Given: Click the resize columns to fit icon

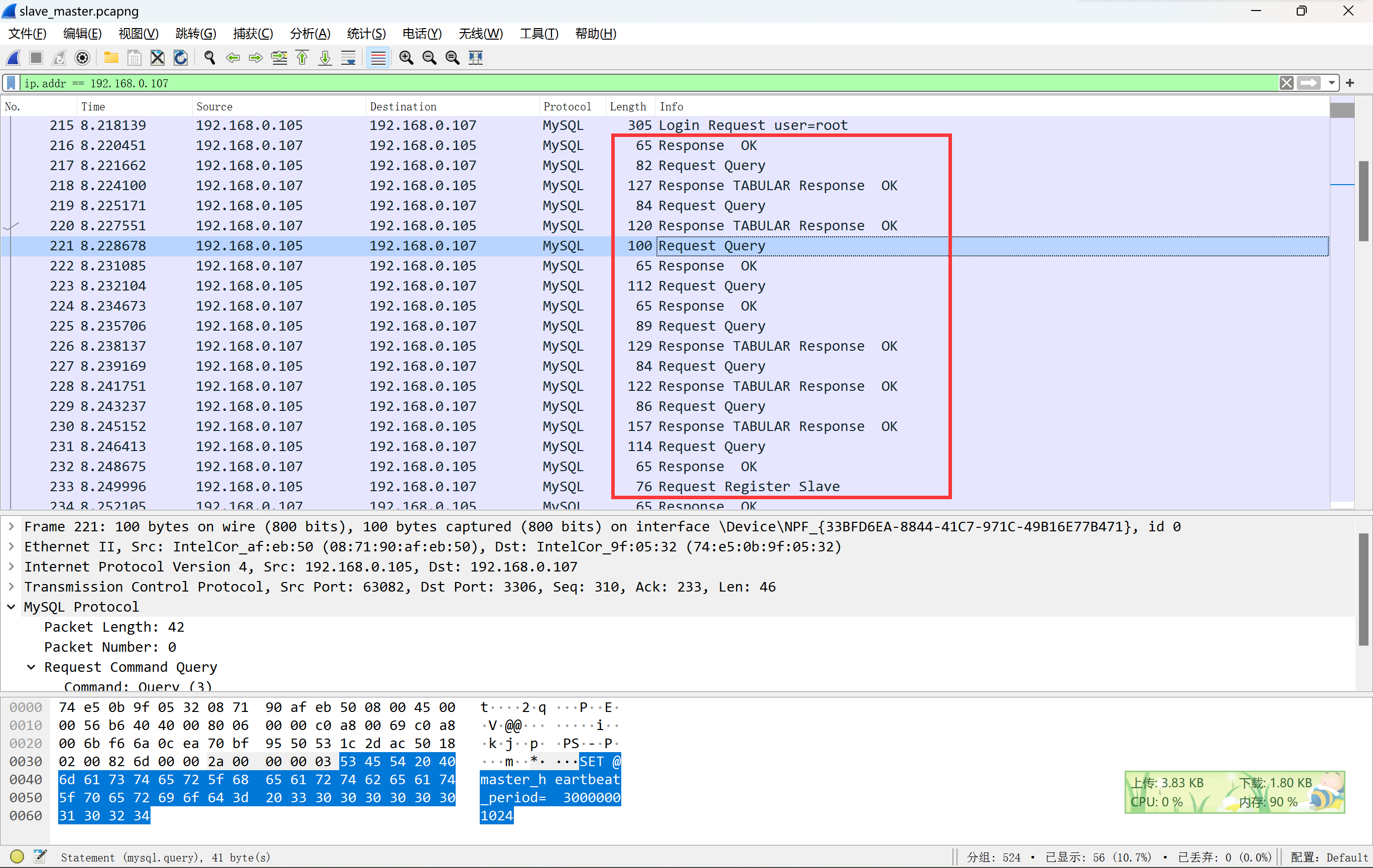Looking at the screenshot, I should (x=476, y=58).
